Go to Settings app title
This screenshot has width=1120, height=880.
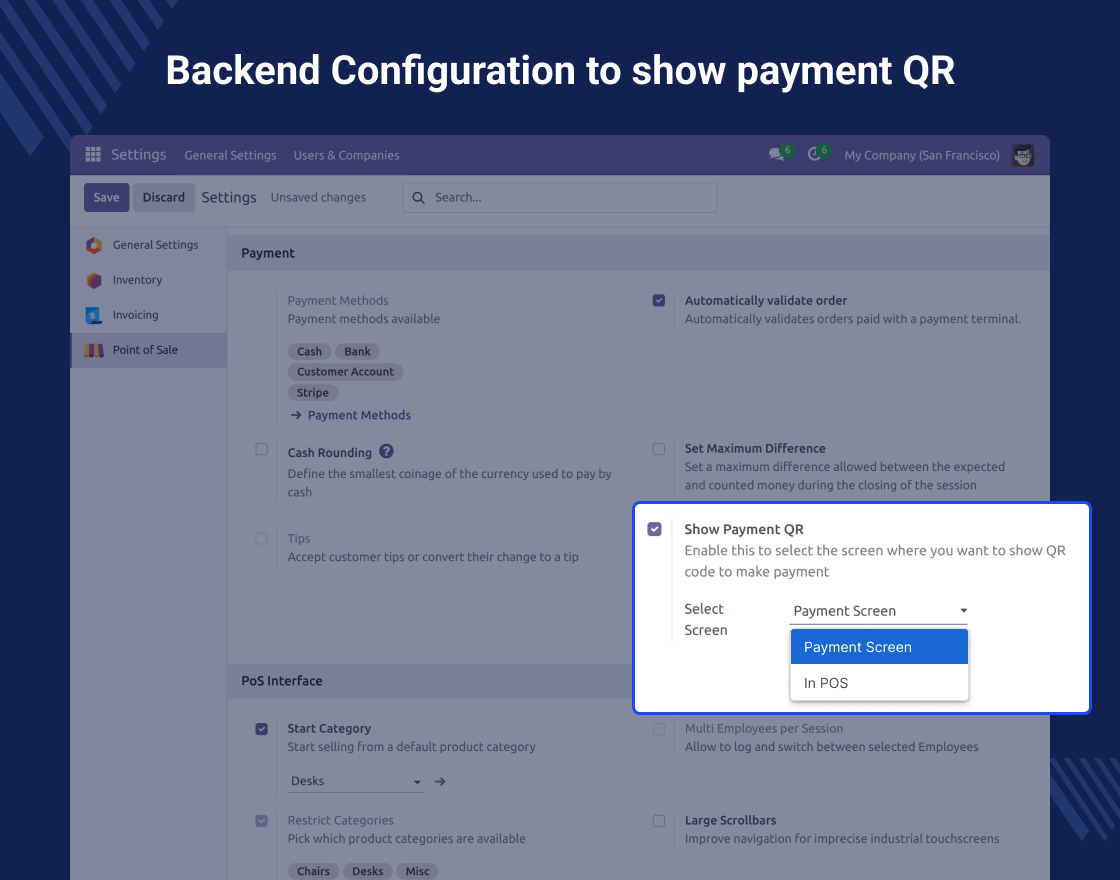pyautogui.click(x=139, y=154)
